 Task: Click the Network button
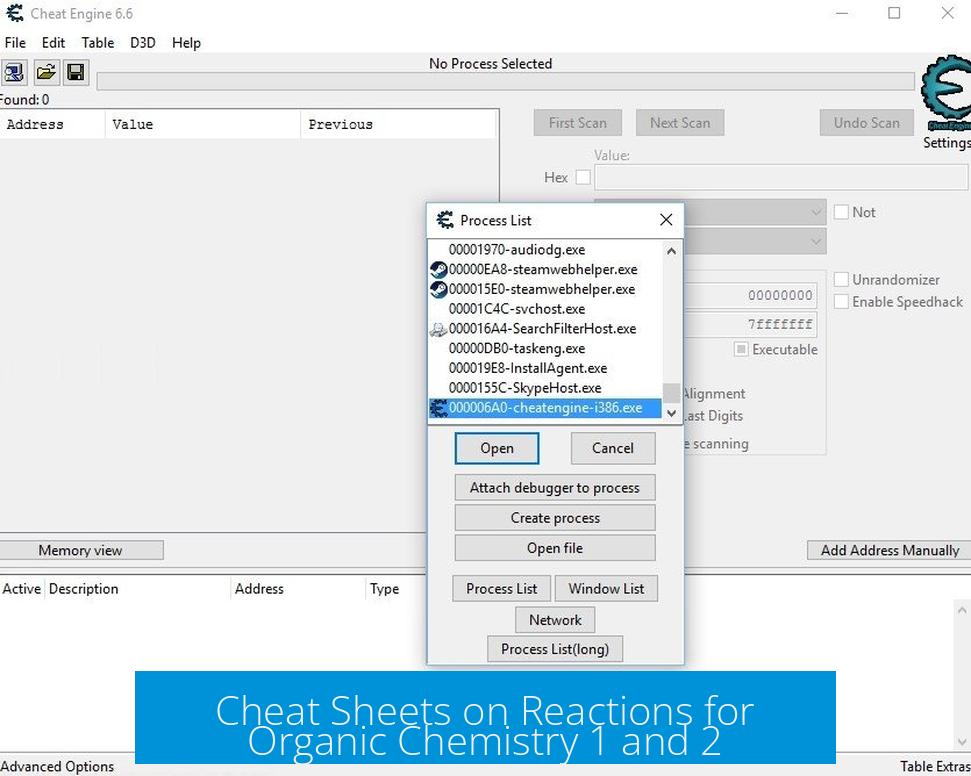555,620
